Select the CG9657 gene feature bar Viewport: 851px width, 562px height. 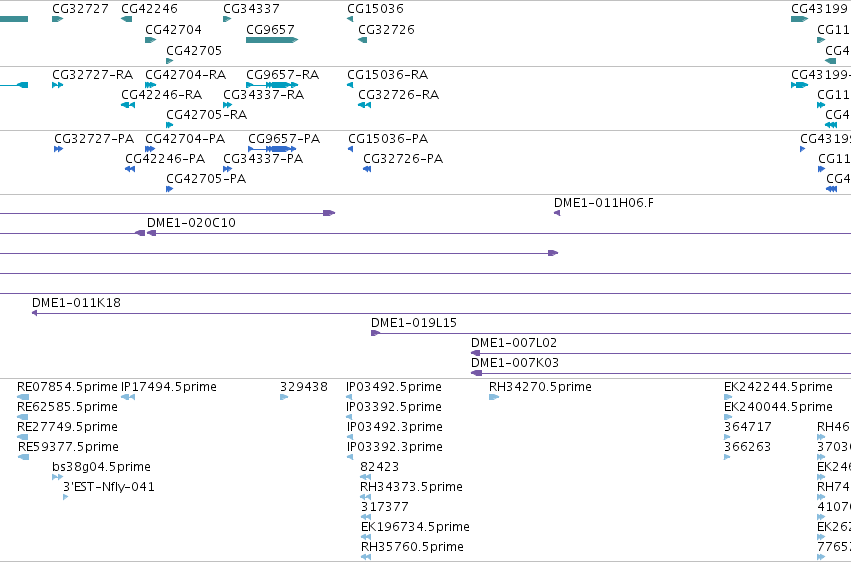[x=272, y=40]
